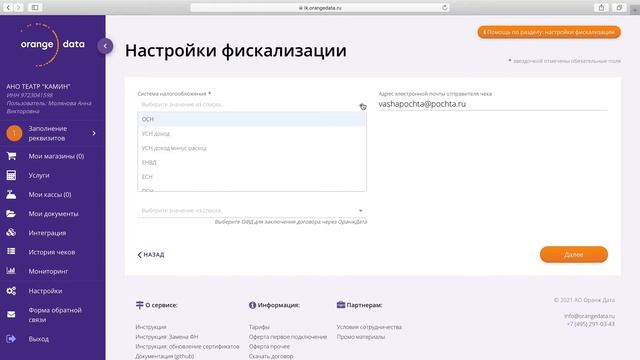Viewport: 640px width, 360px height.
Task: Click the folder icon next to Мои документы
Action: [x=11, y=213]
